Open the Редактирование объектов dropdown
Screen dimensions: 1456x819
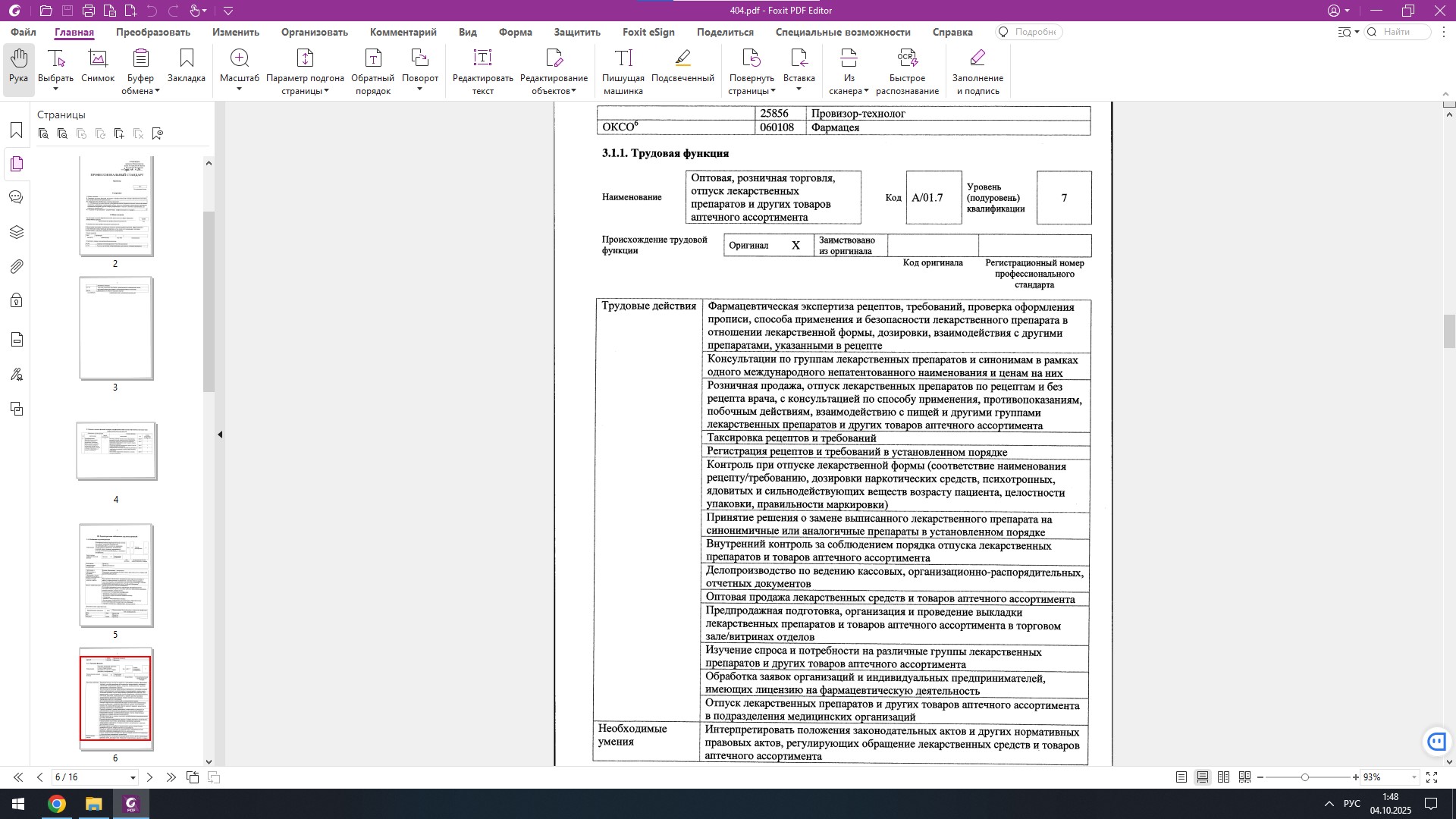(574, 91)
